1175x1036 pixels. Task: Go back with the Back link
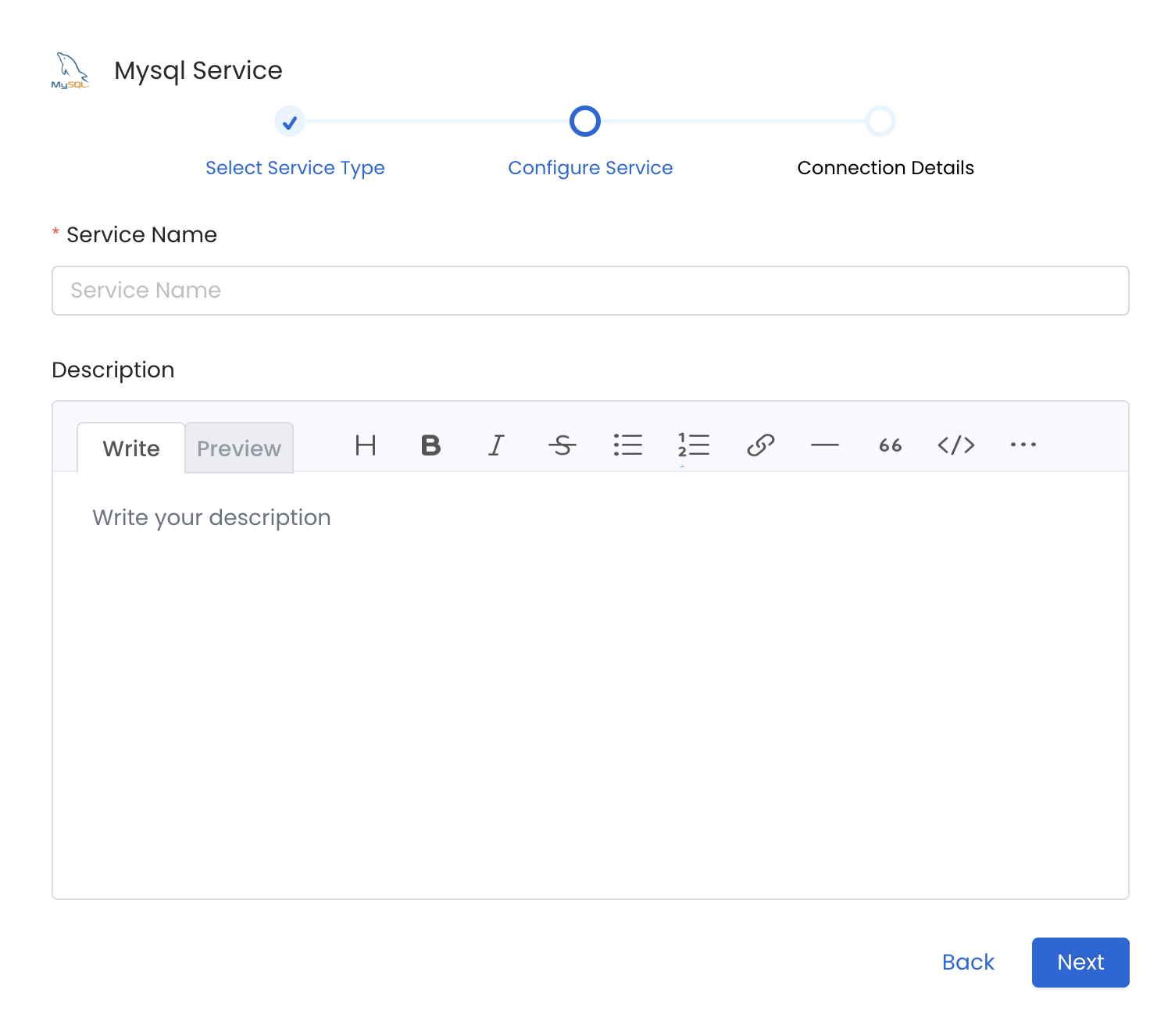[968, 962]
